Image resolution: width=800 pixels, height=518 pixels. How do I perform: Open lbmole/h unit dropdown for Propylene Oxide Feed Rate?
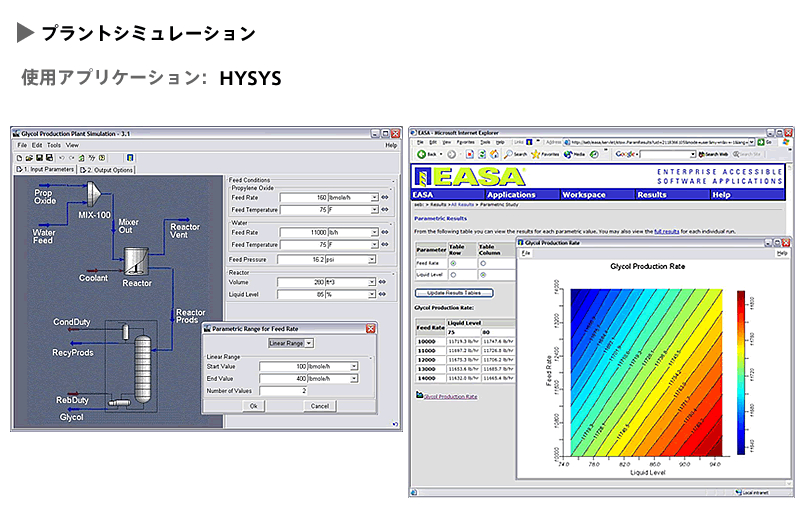pos(374,198)
